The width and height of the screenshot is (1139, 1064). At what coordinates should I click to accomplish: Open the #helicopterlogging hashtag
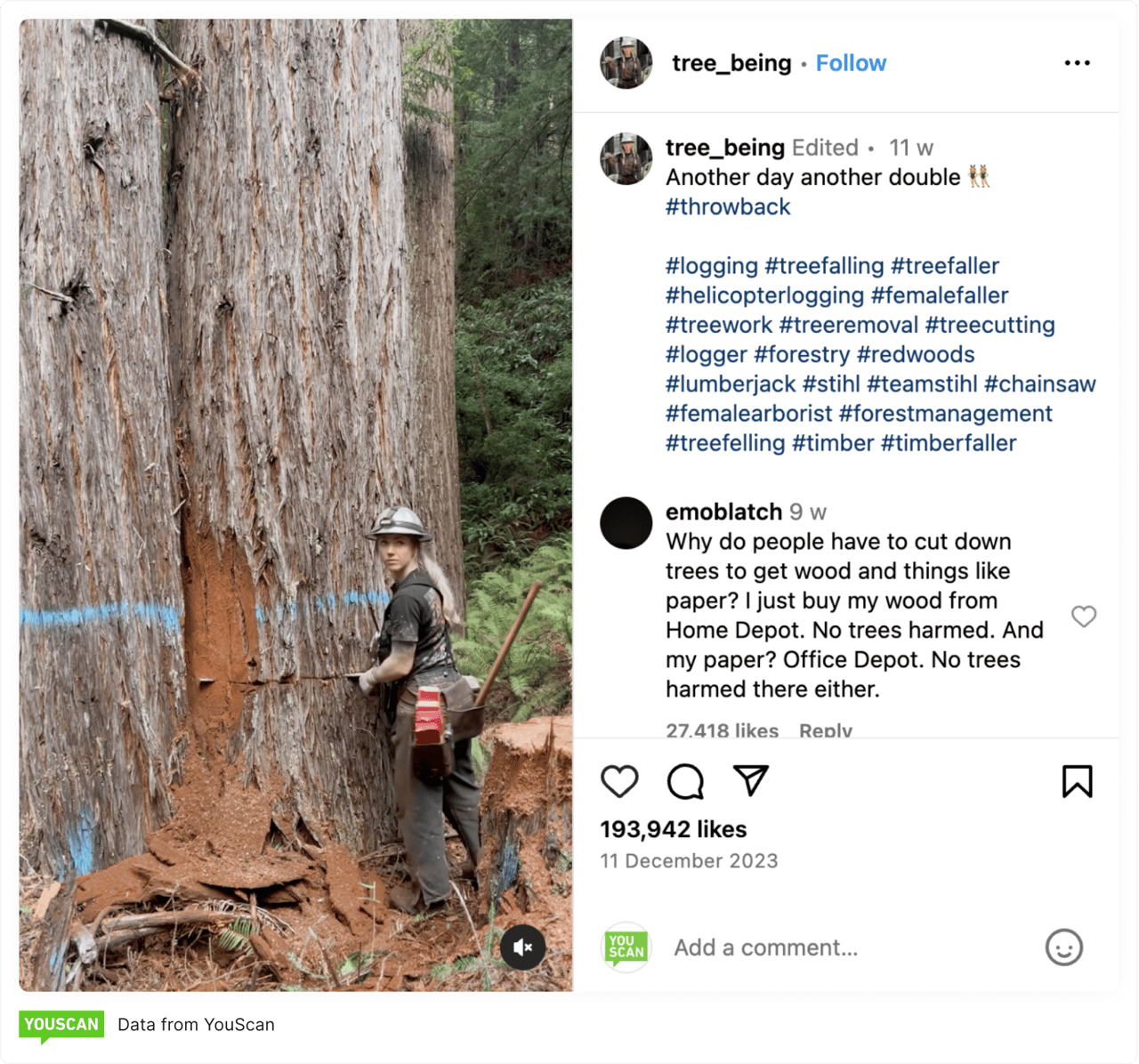pyautogui.click(x=764, y=295)
